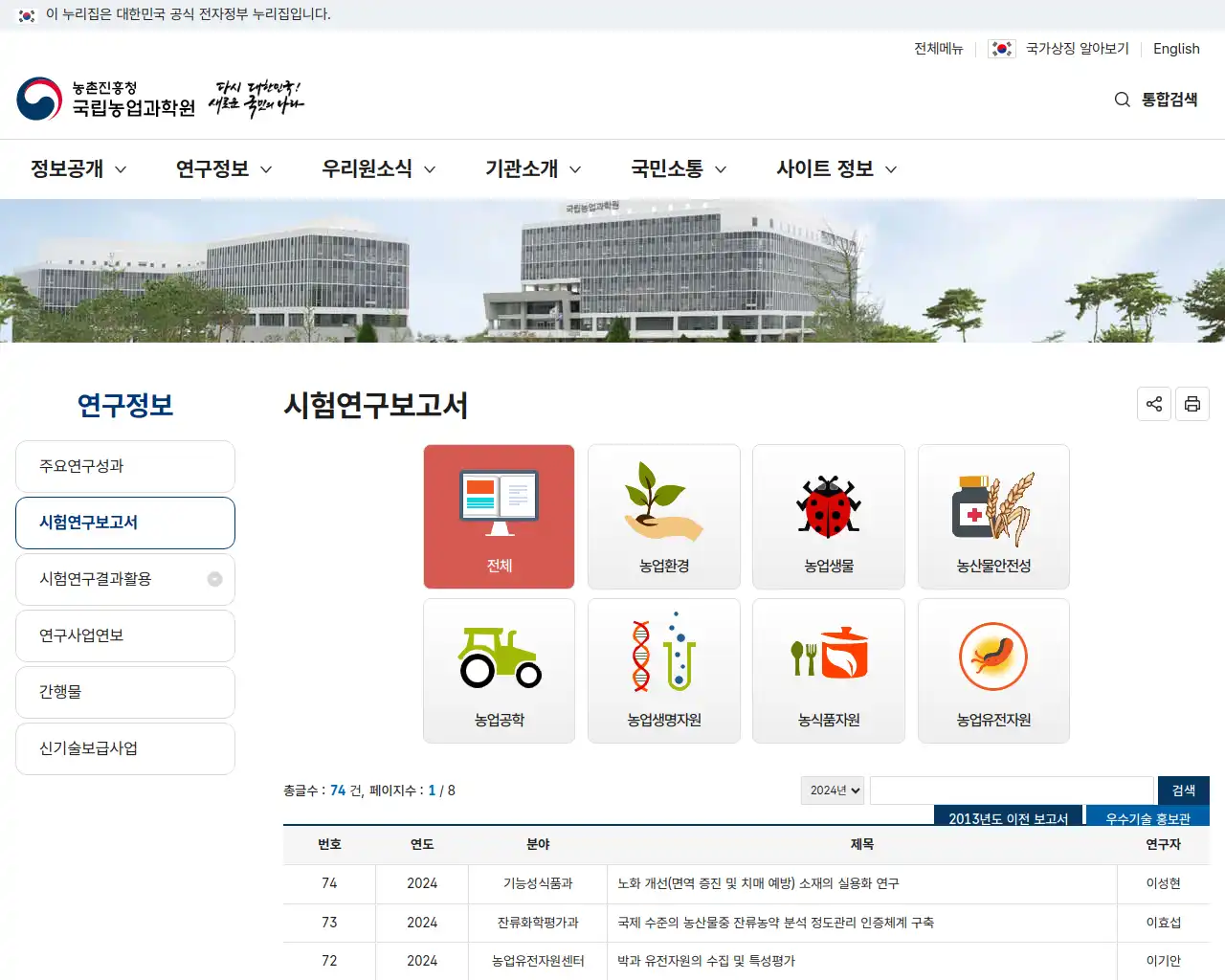Open the 전체메뉴 link
1225x980 pixels.
[938, 49]
